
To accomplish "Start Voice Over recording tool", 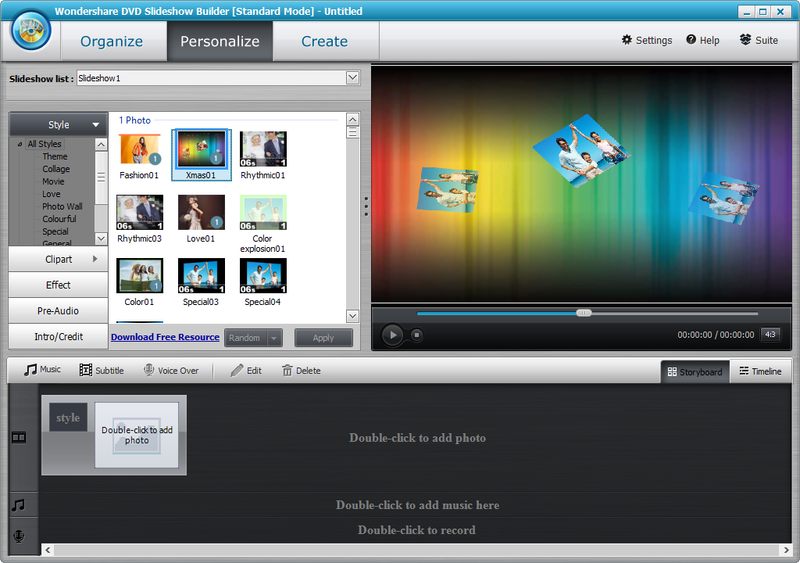I will click(x=171, y=370).
